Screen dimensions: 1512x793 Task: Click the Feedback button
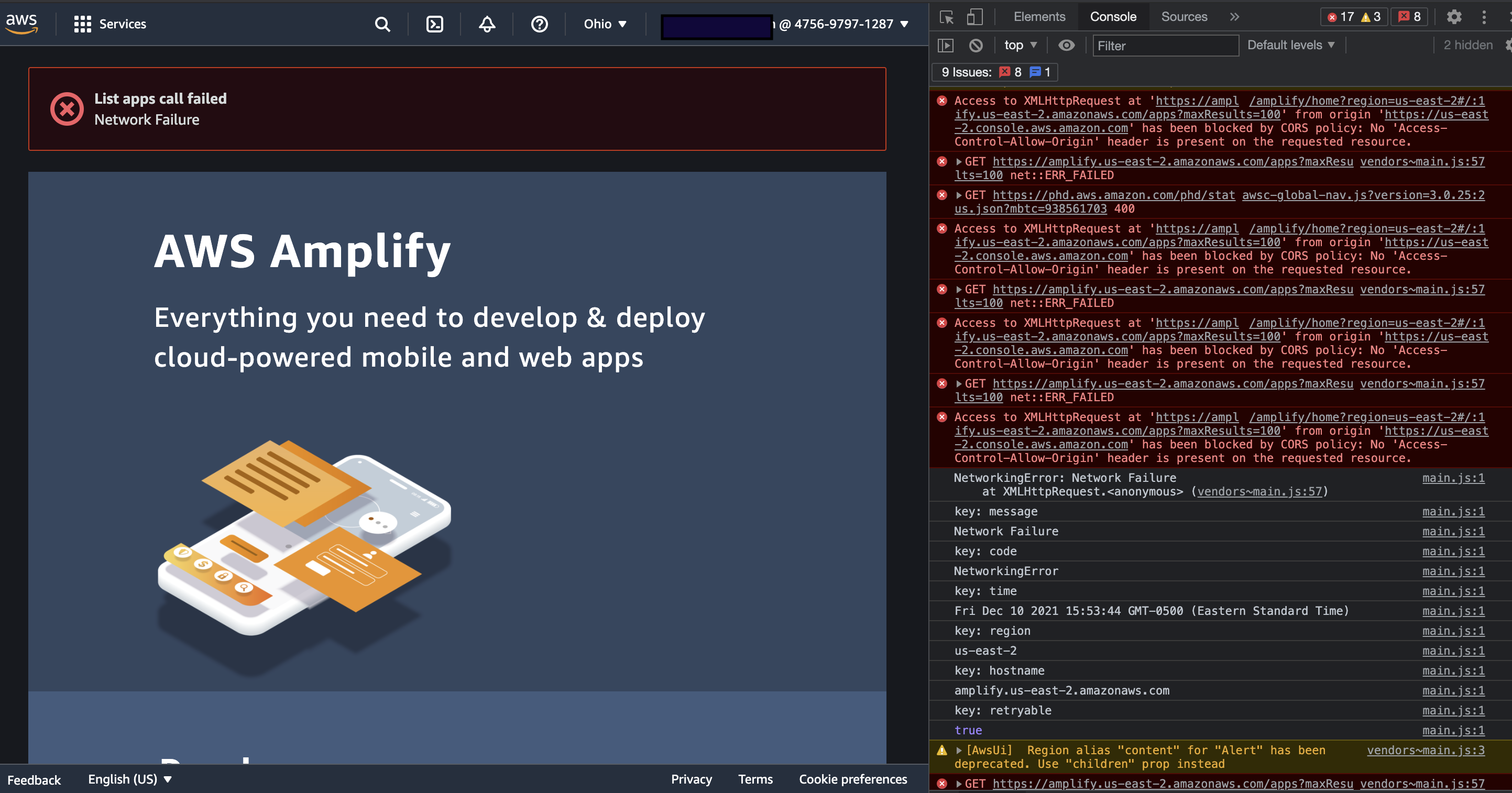(x=34, y=779)
